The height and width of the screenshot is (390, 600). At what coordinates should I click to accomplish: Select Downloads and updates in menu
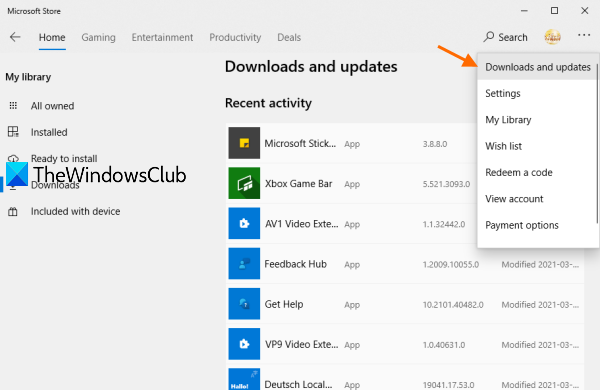pos(538,67)
